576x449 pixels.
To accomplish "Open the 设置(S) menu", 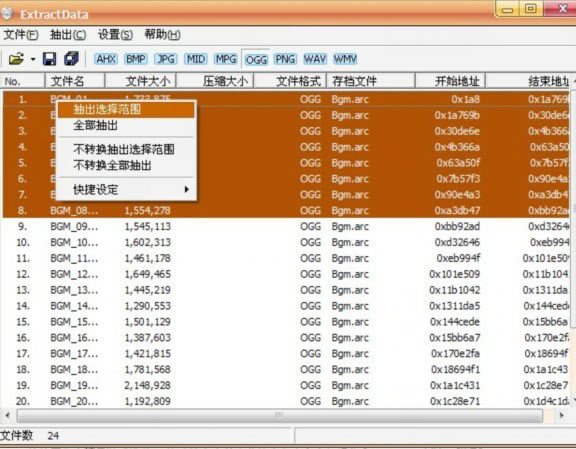I will (115, 35).
